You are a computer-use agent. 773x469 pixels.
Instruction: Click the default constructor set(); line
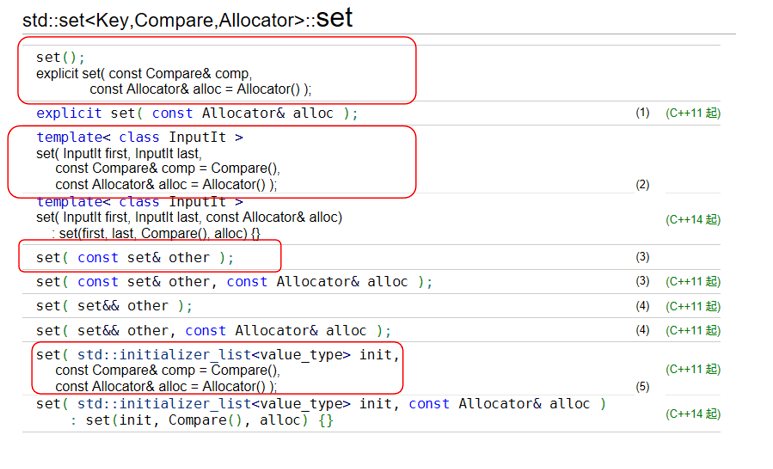[x=61, y=57]
